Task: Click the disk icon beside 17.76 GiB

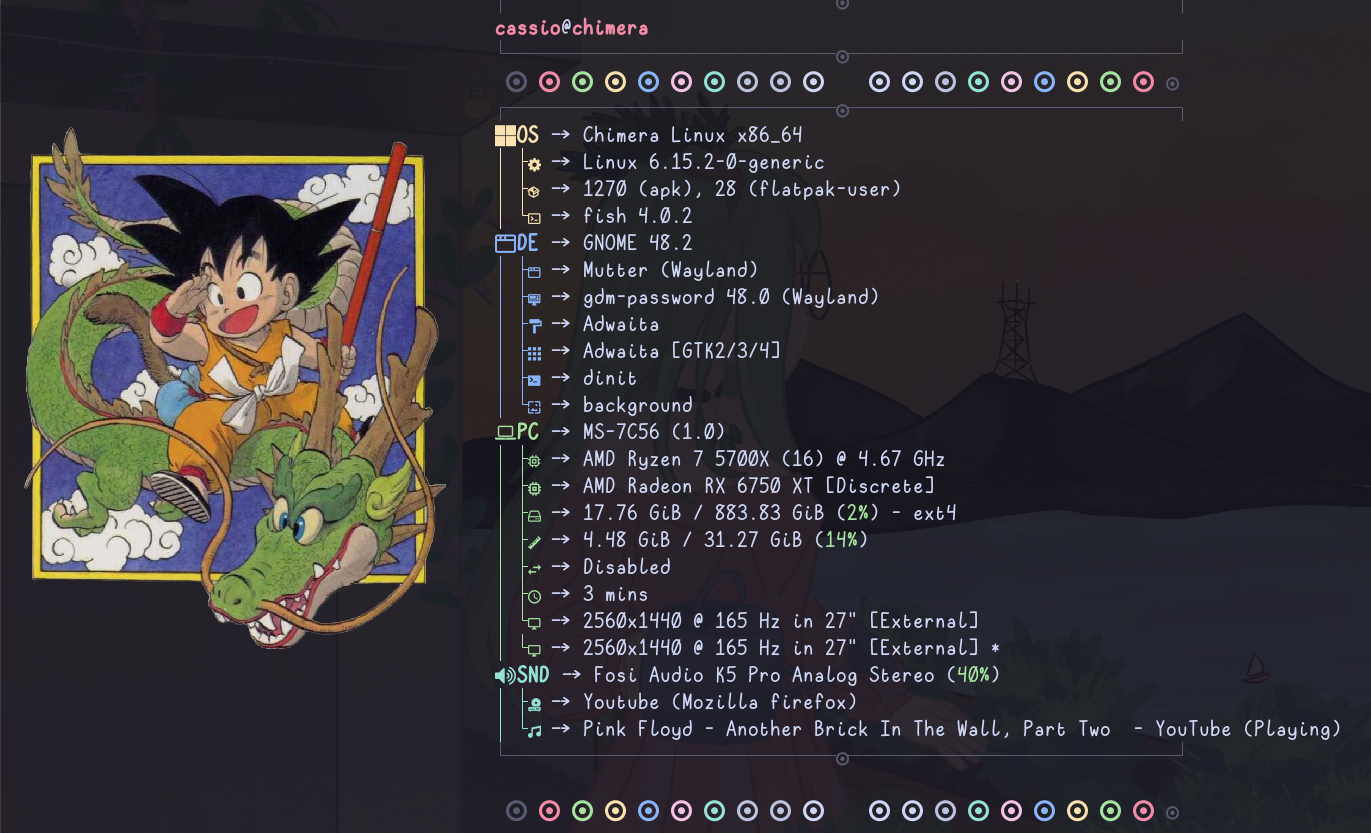Action: (x=534, y=514)
